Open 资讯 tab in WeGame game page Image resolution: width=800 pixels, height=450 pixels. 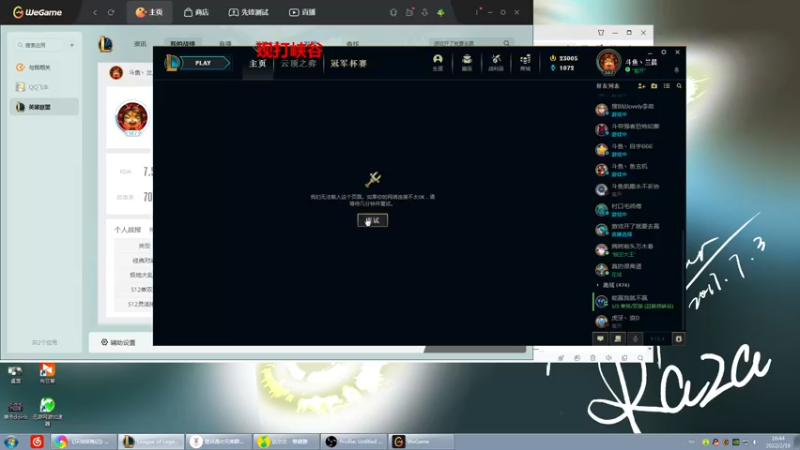(140, 44)
